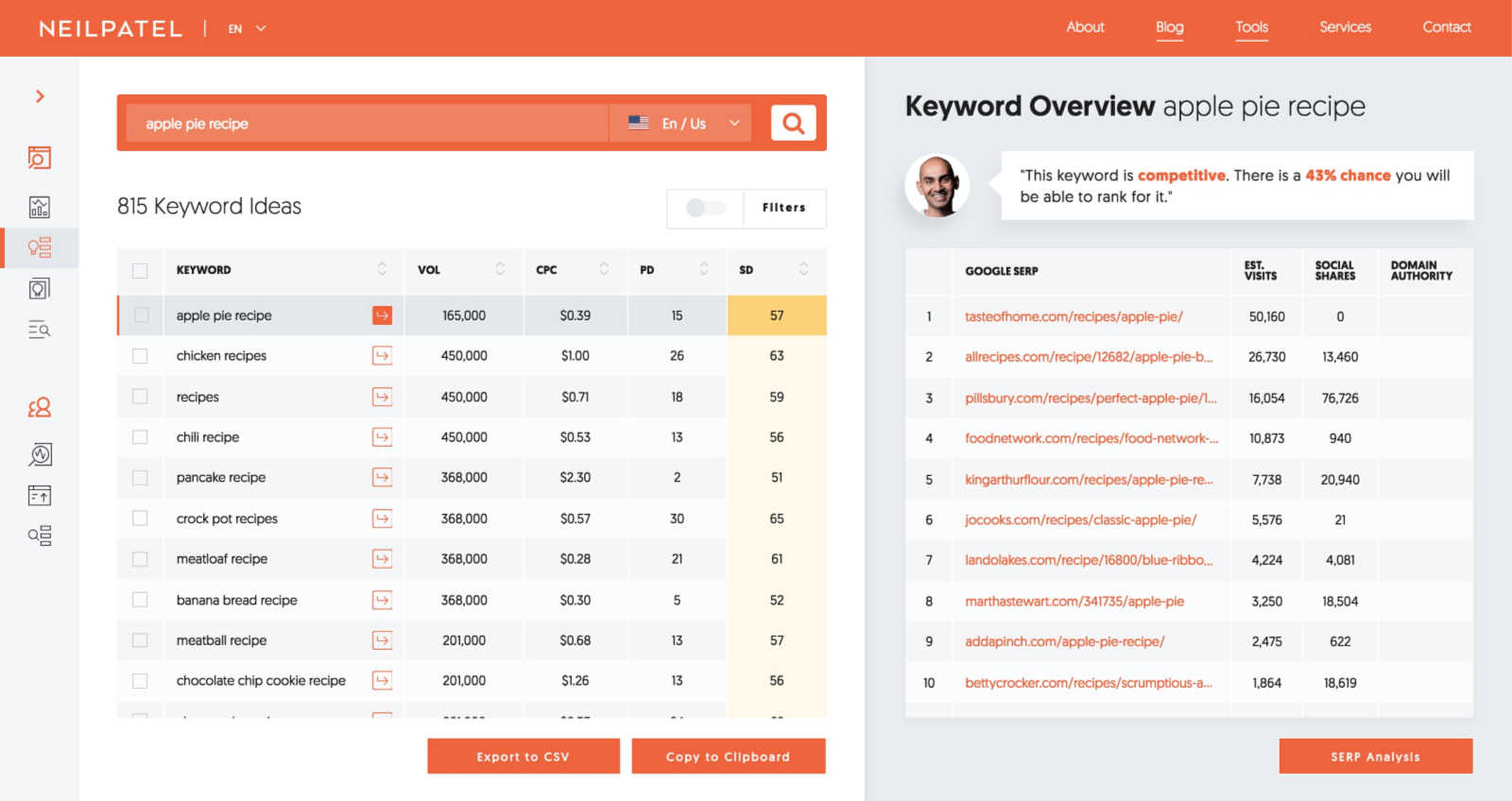
Task: Open the En / Us locale dropdown
Action: 680,123
